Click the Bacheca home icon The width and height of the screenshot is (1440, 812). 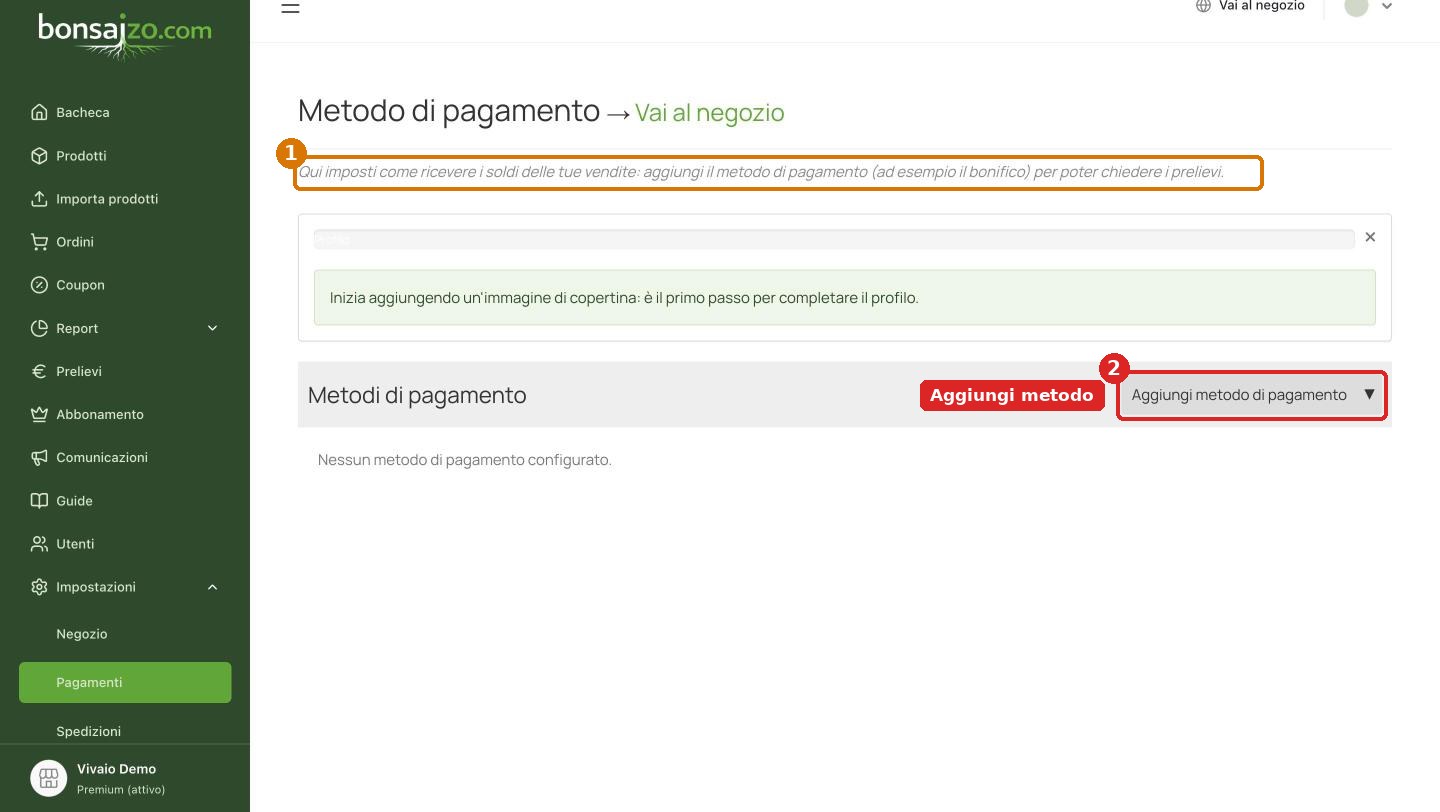39,112
